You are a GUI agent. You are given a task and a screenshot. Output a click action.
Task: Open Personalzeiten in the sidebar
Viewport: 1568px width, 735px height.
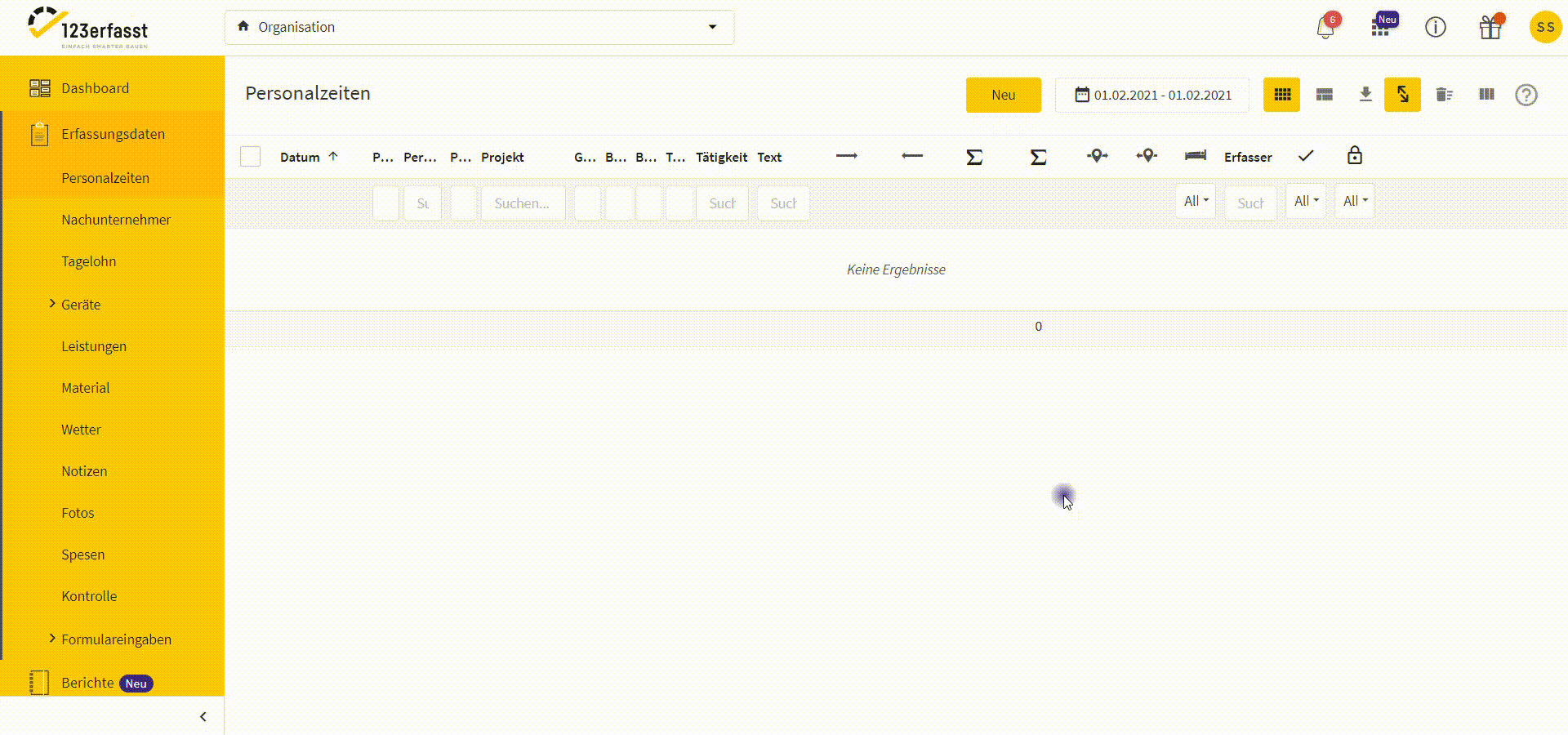point(105,178)
